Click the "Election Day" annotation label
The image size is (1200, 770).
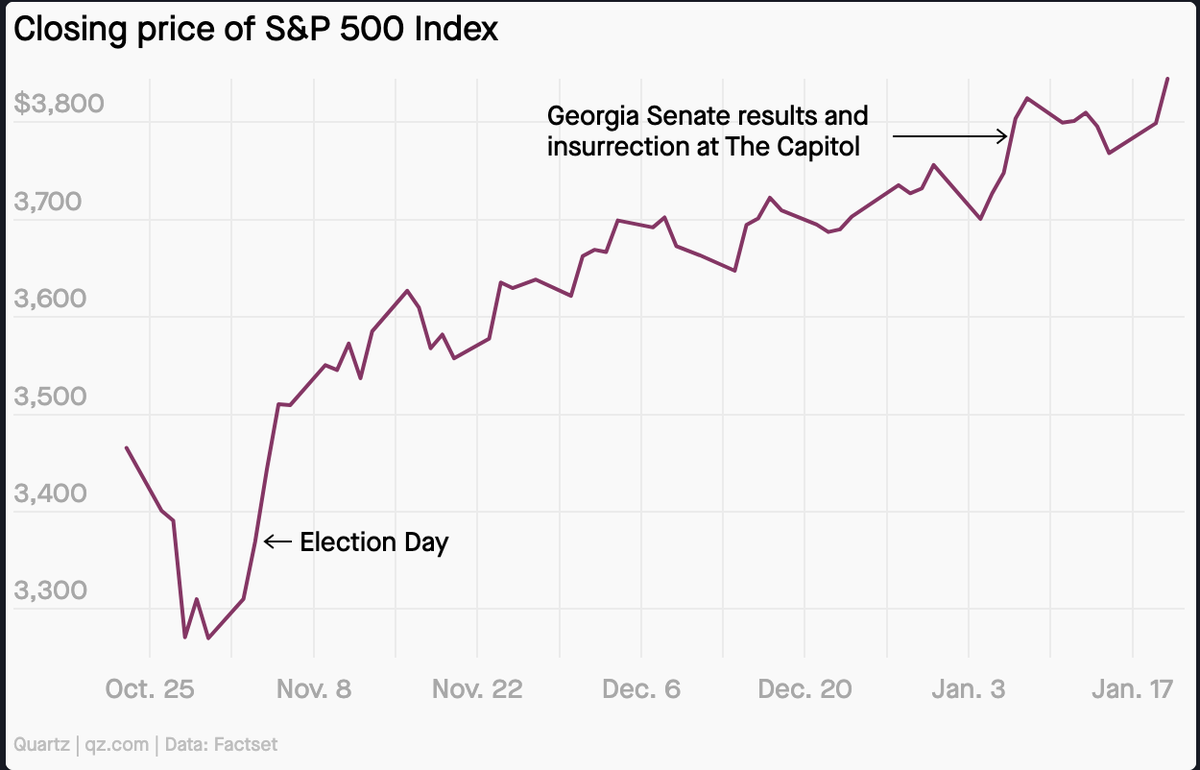374,542
